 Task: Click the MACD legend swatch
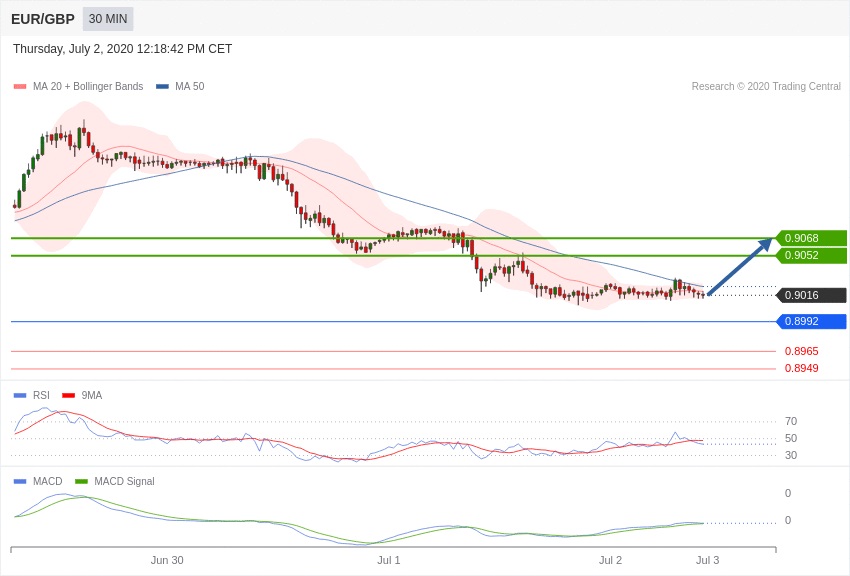(20, 481)
